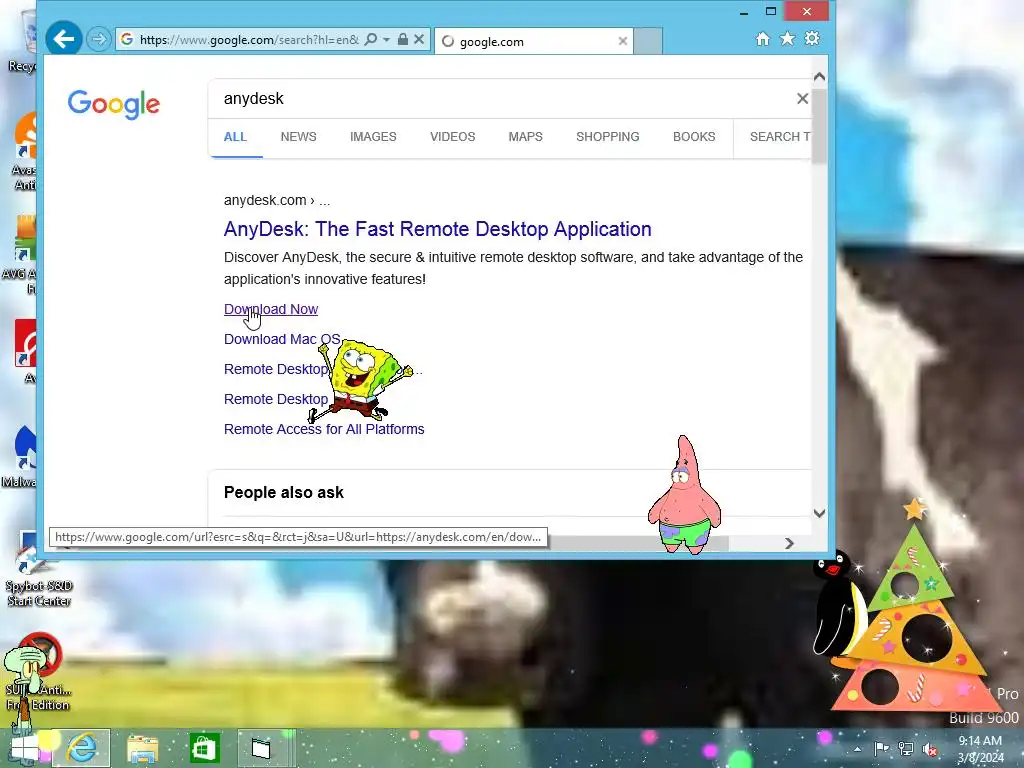Image resolution: width=1024 pixels, height=768 pixels.
Task: Open the browser Home icon
Action: pyautogui.click(x=762, y=39)
